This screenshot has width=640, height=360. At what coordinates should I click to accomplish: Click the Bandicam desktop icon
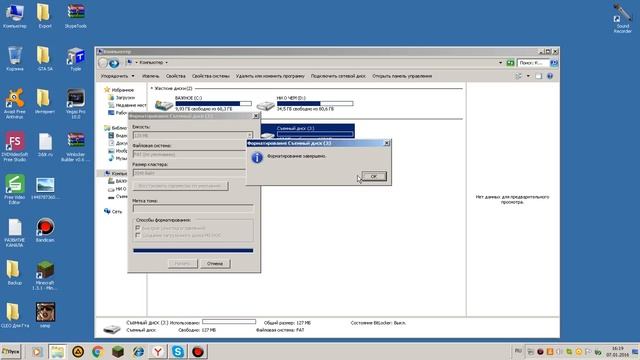coord(45,230)
